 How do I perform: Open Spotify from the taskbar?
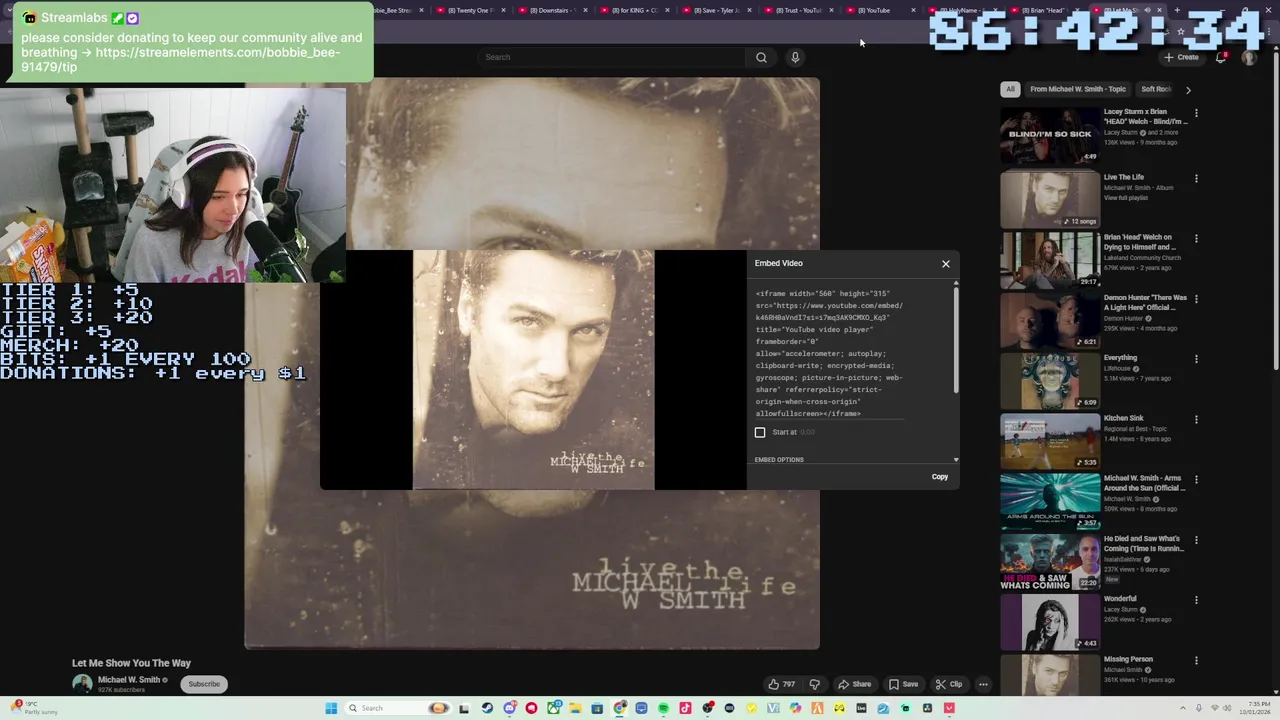coord(663,708)
